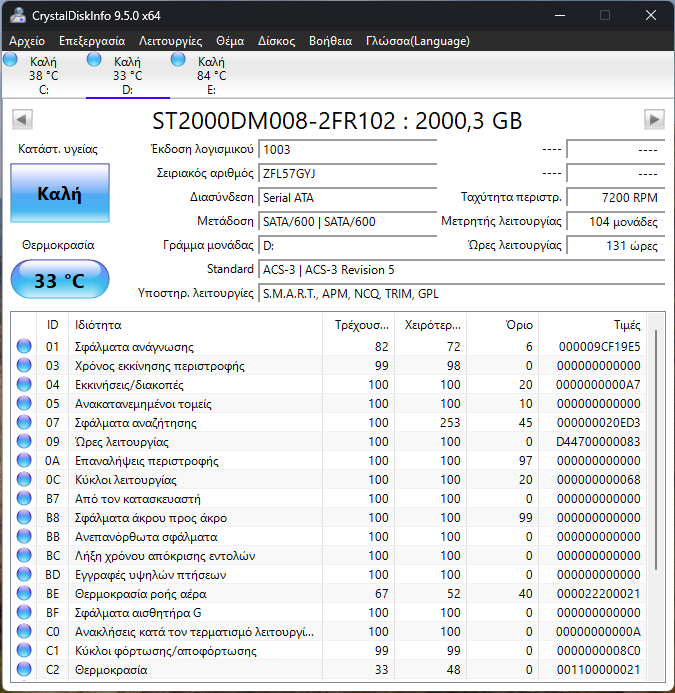Click the Τρέχουσ... column header
The image size is (675, 693).
click(x=358, y=325)
